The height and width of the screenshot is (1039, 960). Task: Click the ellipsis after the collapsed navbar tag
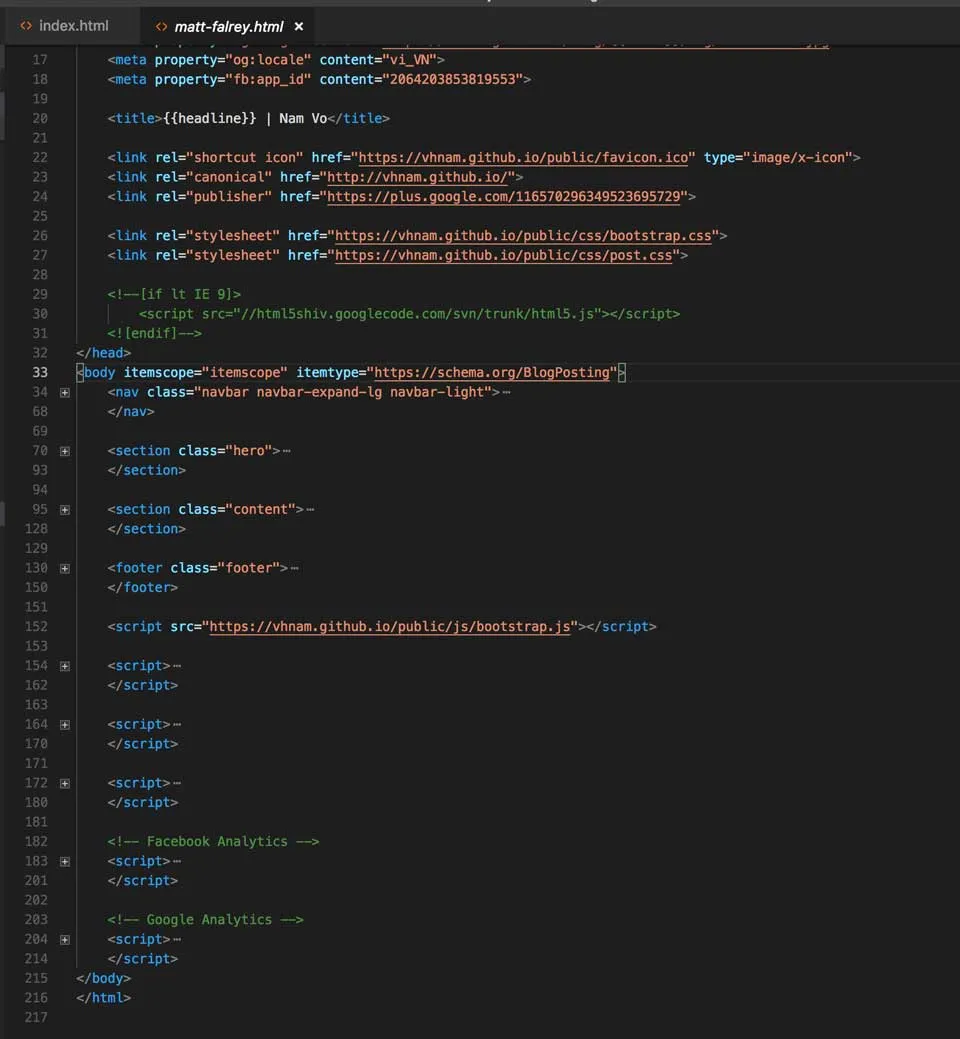point(507,392)
